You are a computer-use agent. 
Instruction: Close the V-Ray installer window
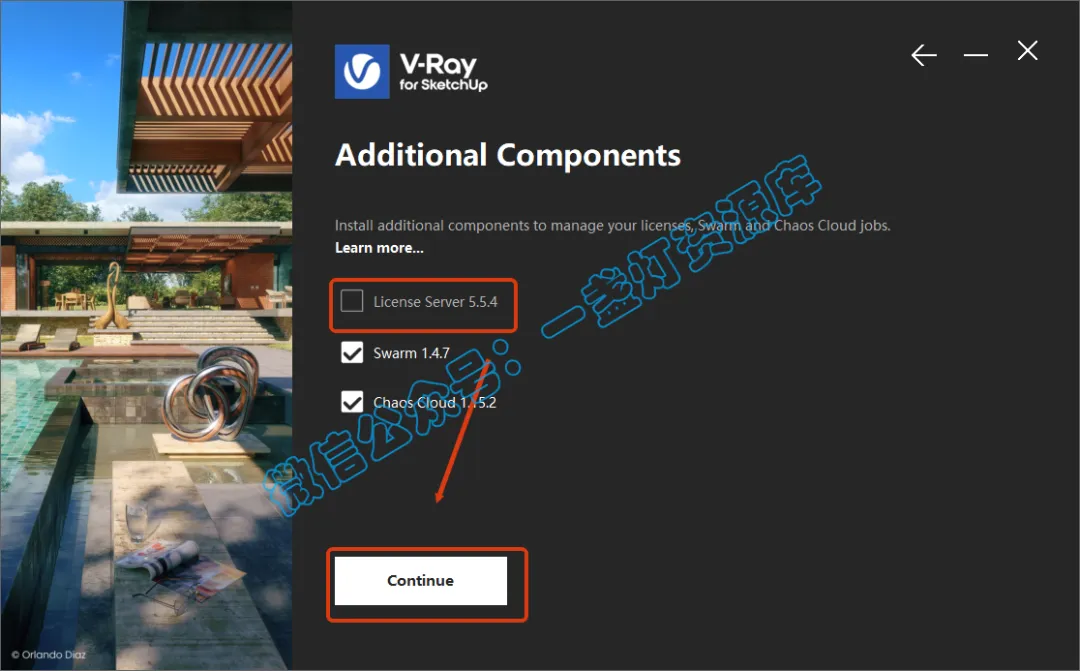1027,50
